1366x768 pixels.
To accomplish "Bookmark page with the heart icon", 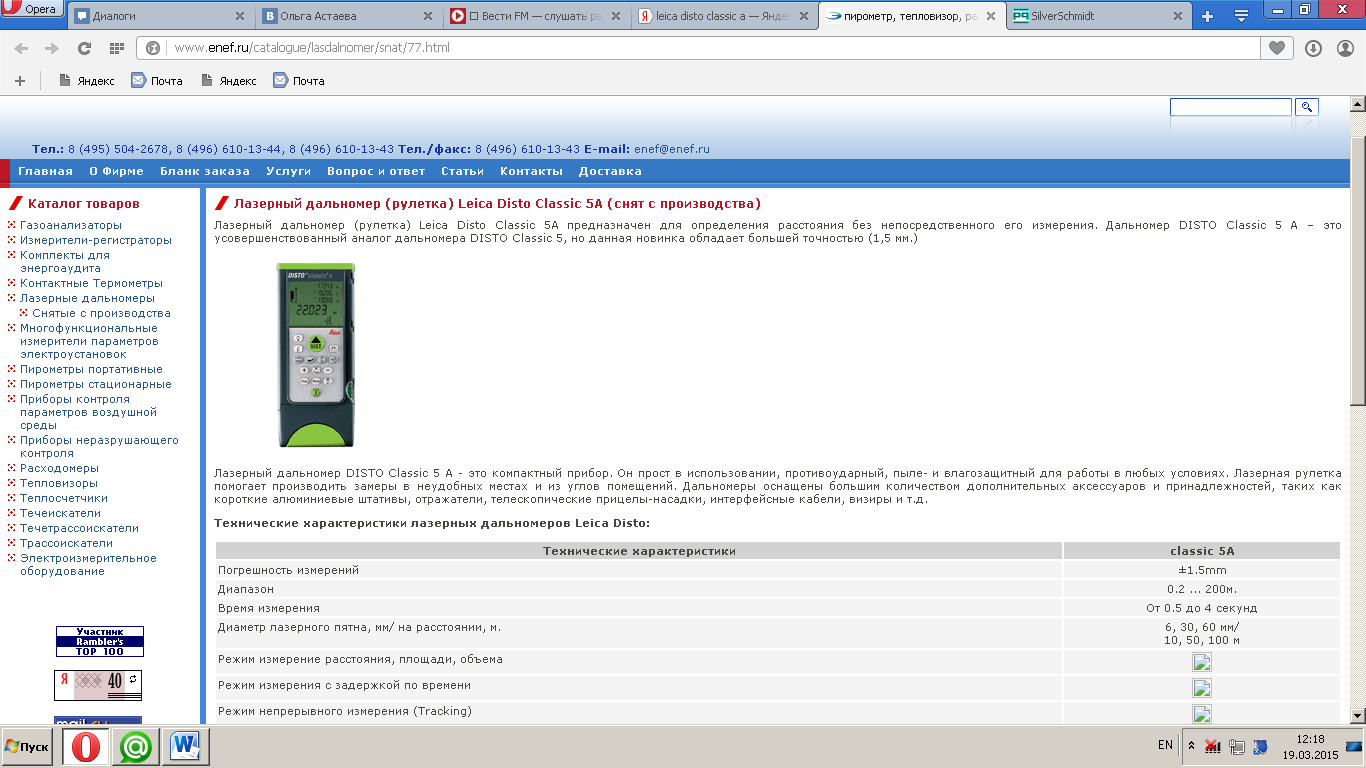I will click(1277, 48).
